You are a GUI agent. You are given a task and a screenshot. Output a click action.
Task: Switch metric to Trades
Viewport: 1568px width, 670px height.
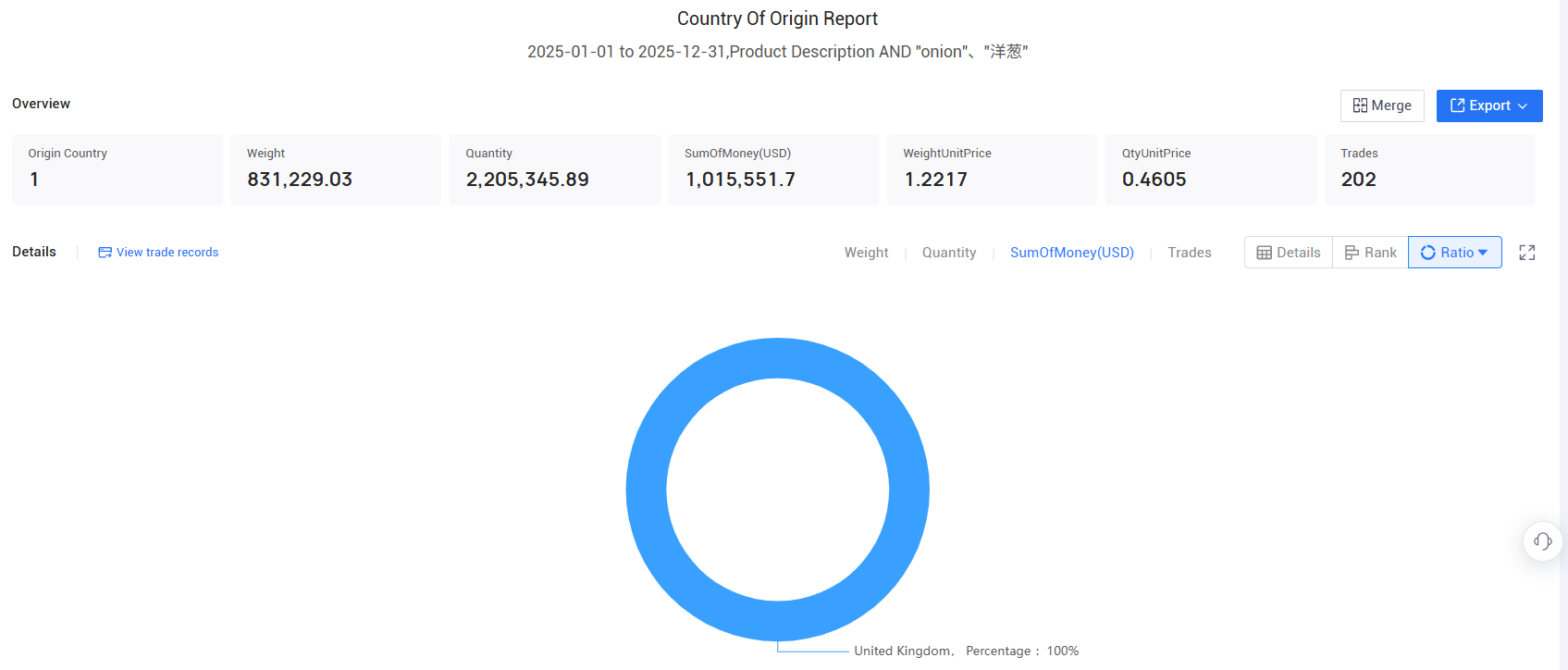pyautogui.click(x=1190, y=253)
